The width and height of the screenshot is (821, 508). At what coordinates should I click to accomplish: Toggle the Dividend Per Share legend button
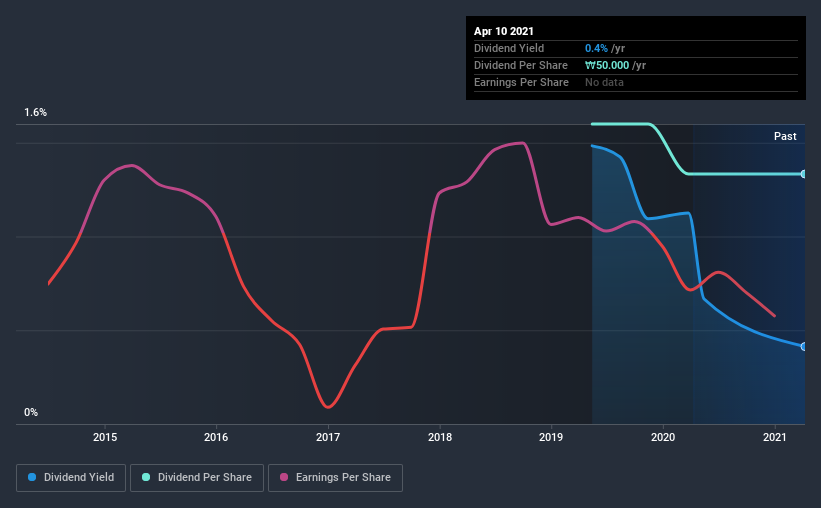197,478
